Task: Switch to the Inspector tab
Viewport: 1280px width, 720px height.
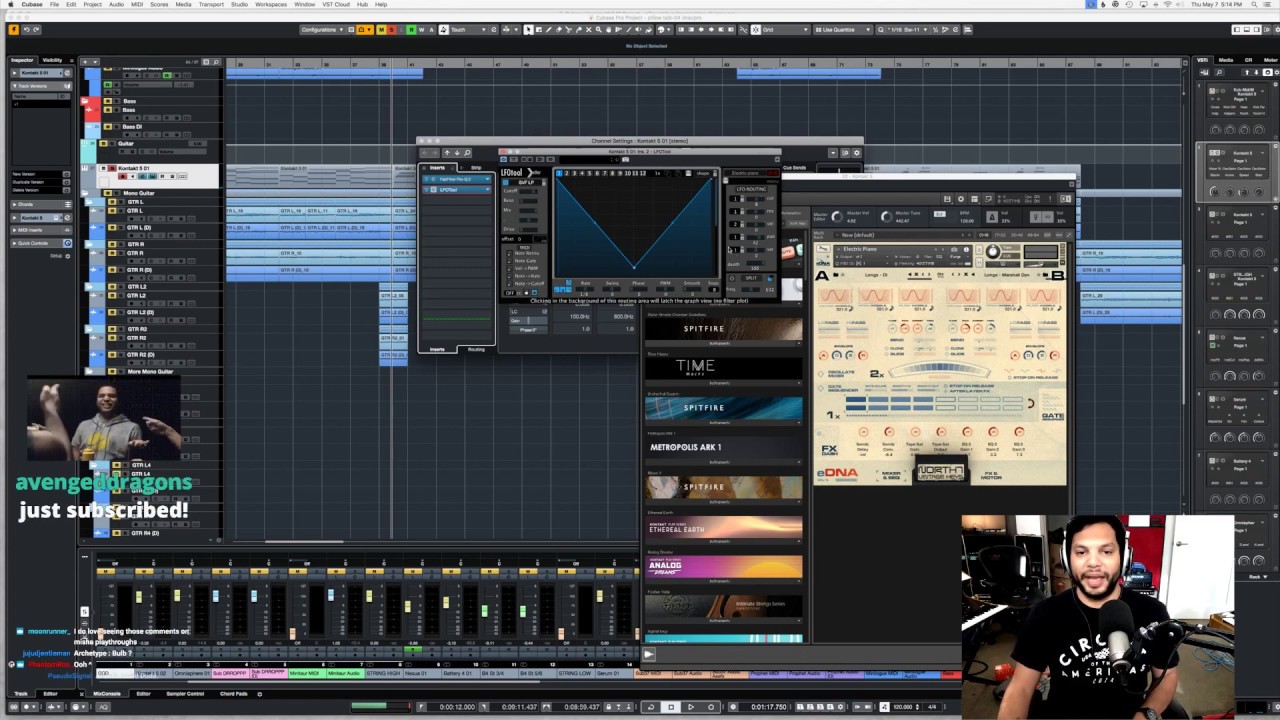Action: coord(22,60)
